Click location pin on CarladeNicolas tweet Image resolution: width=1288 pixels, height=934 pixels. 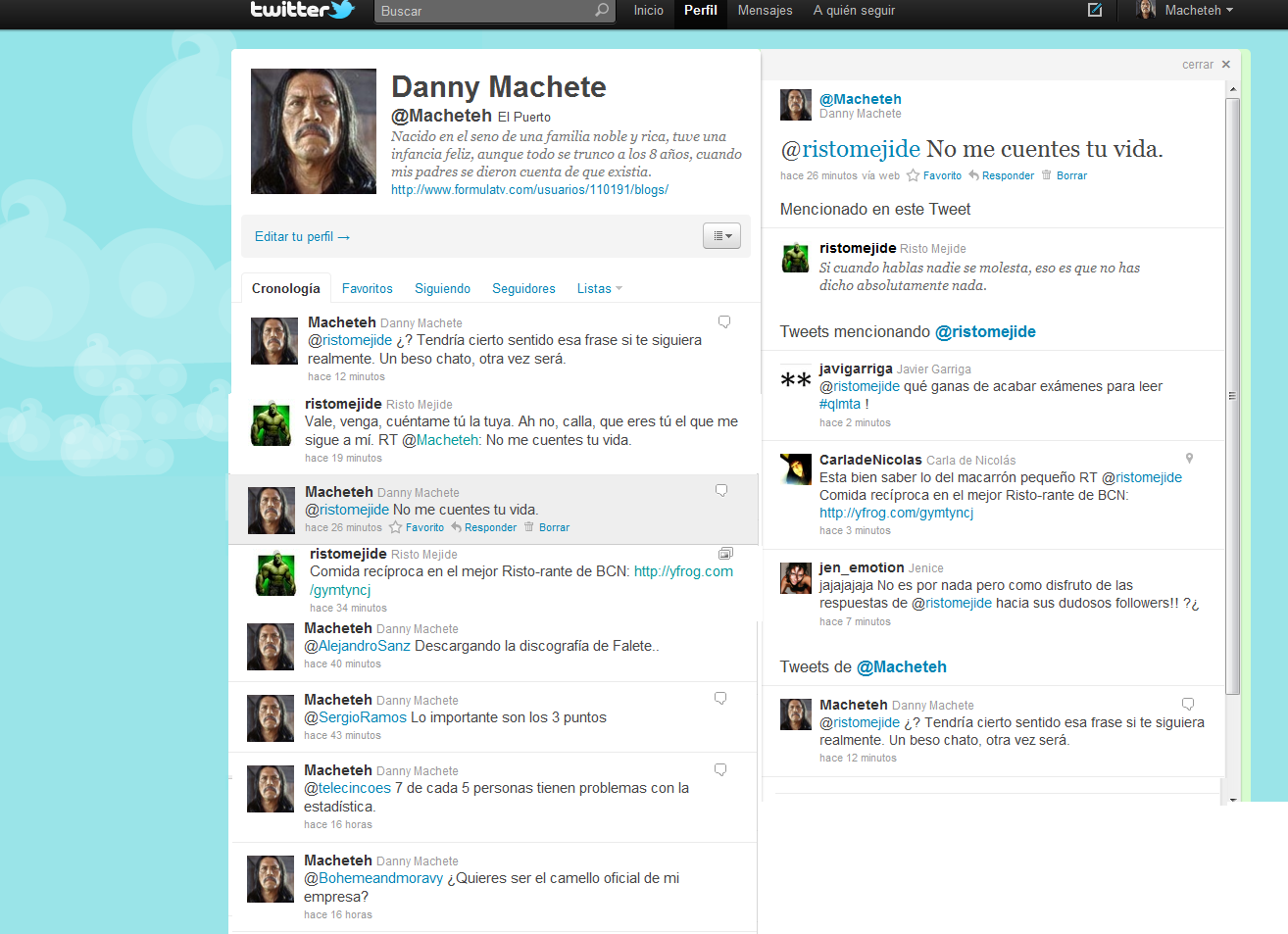[x=1189, y=459]
